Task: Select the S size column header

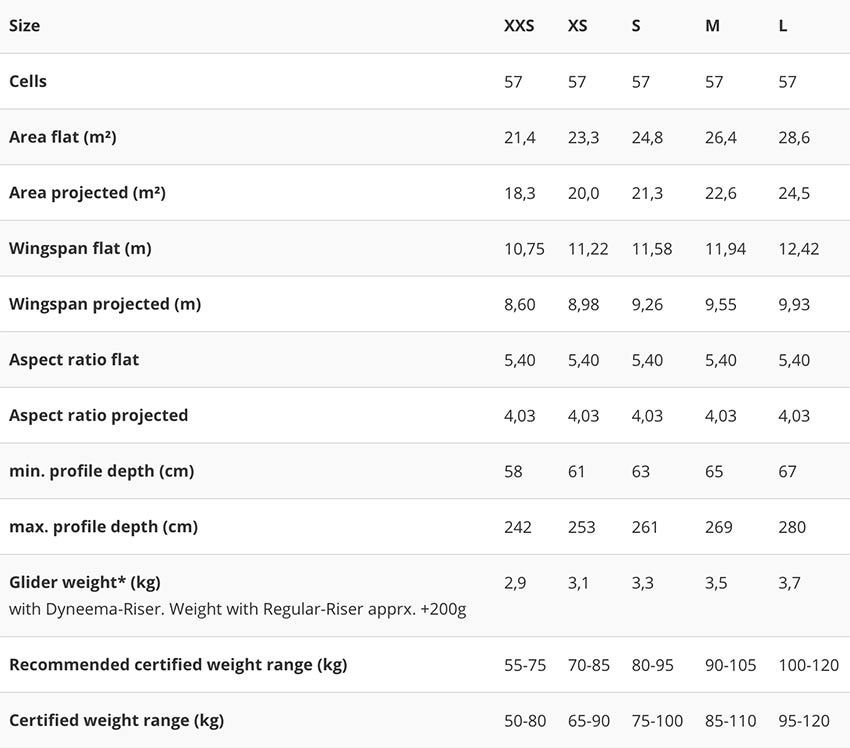Action: pyautogui.click(x=636, y=26)
